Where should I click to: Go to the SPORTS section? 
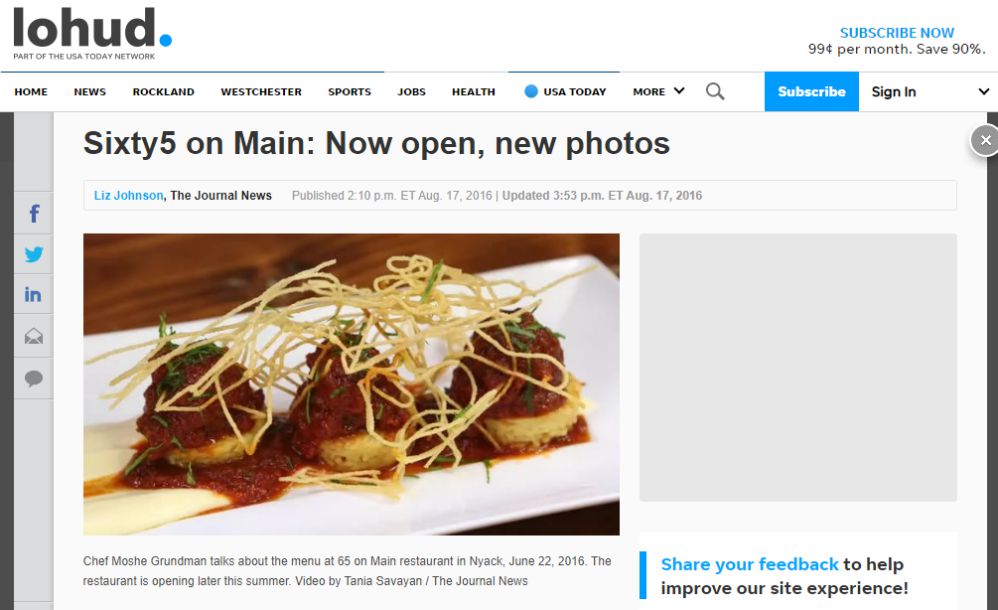coord(349,92)
